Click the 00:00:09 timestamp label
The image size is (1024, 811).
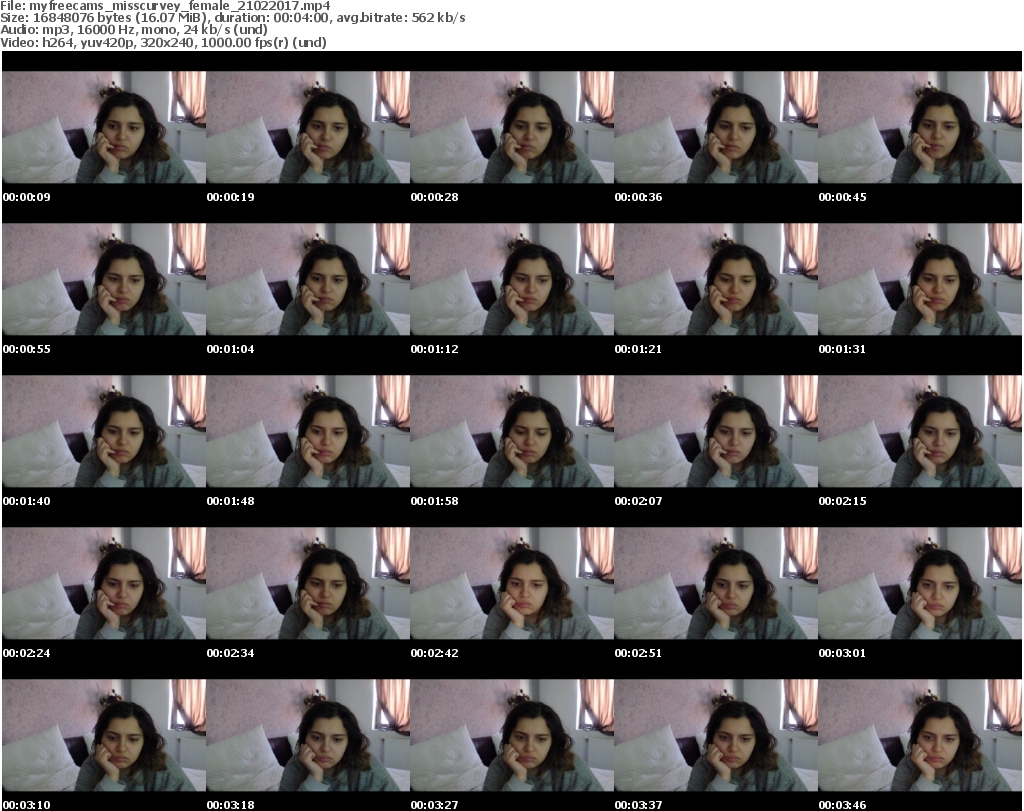pyautogui.click(x=27, y=197)
